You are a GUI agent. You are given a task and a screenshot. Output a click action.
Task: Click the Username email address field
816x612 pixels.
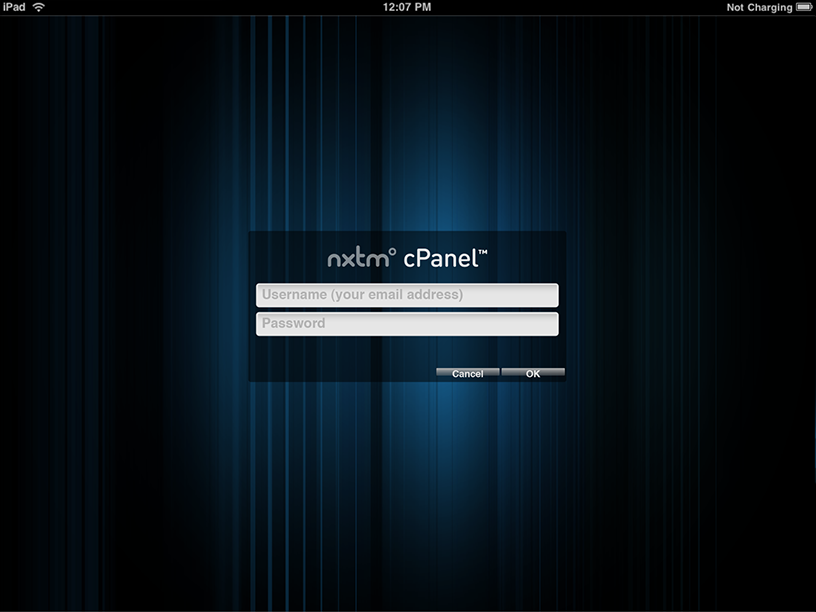pyautogui.click(x=407, y=295)
